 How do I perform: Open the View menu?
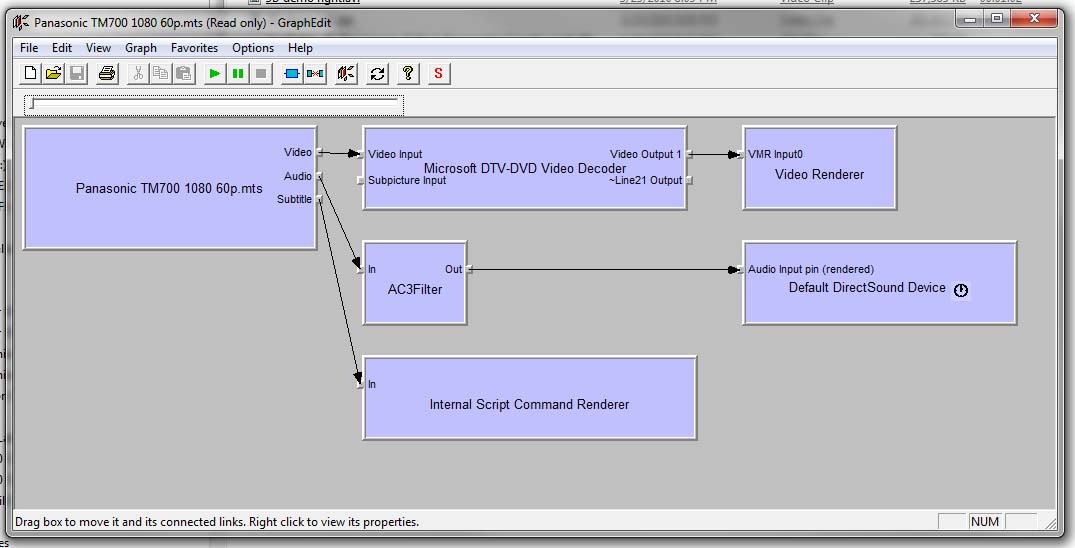coord(98,48)
